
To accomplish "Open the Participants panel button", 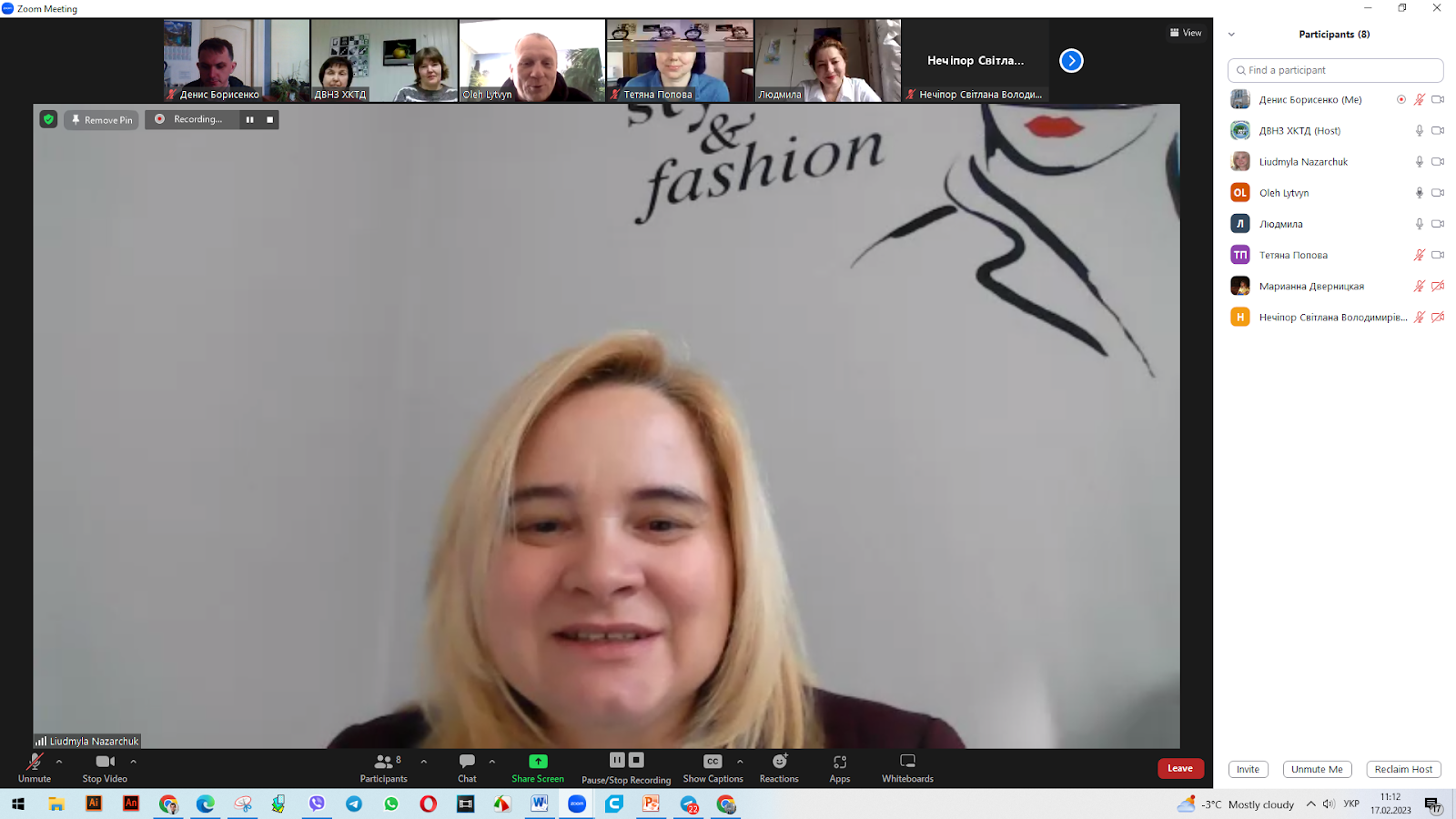I will pyautogui.click(x=384, y=767).
